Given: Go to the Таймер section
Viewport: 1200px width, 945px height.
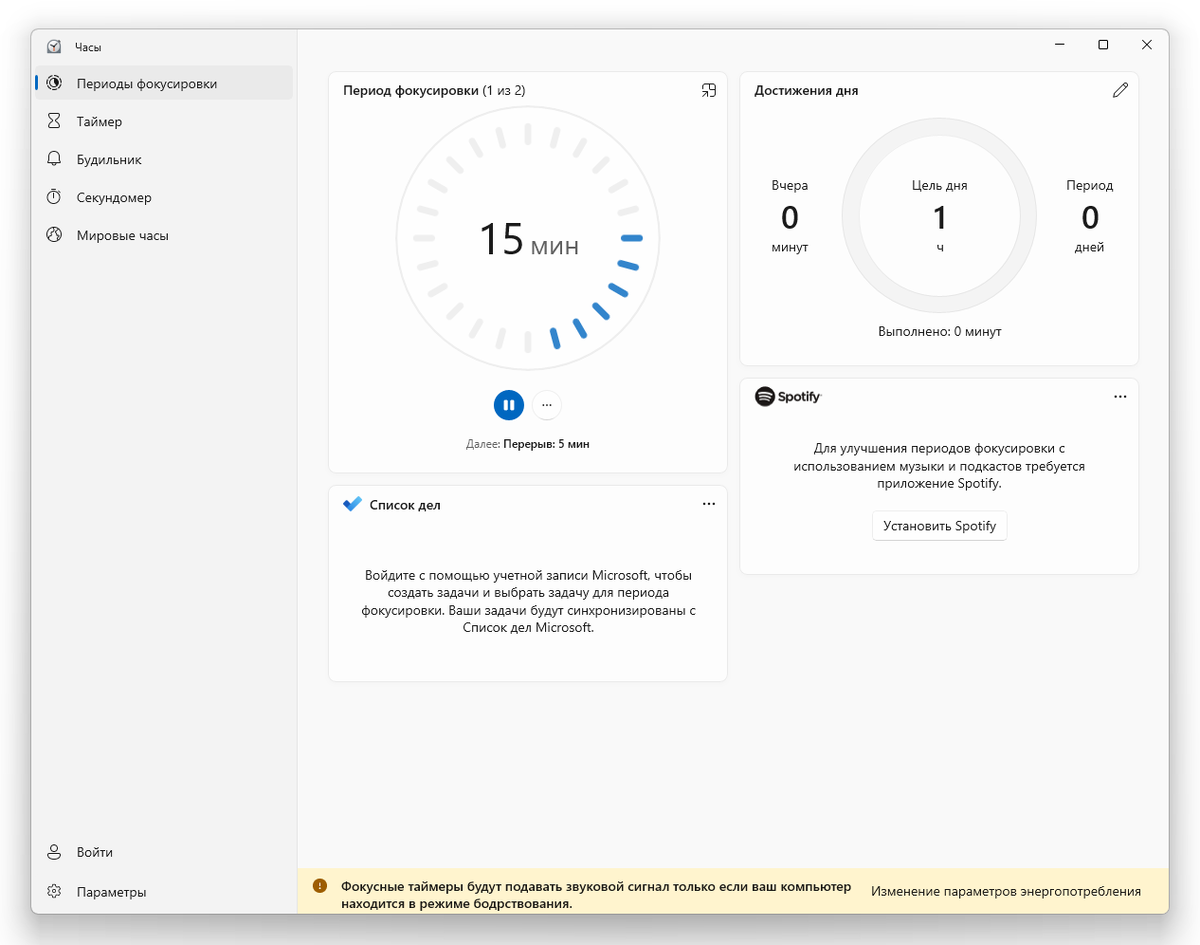Looking at the screenshot, I should (164, 121).
